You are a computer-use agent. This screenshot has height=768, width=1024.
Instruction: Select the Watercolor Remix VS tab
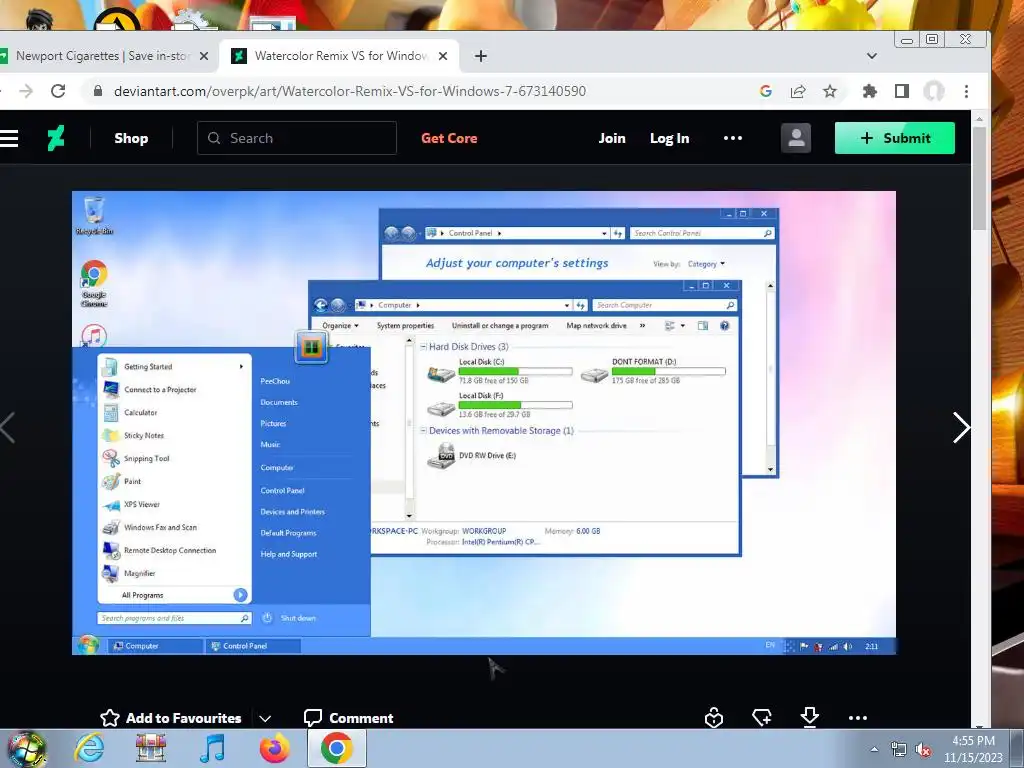pyautogui.click(x=340, y=56)
